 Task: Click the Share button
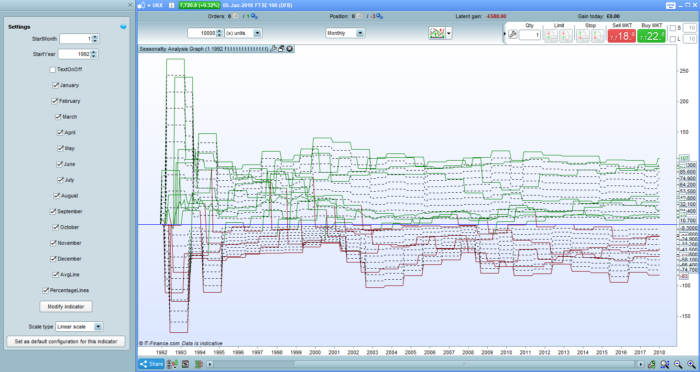coord(151,364)
